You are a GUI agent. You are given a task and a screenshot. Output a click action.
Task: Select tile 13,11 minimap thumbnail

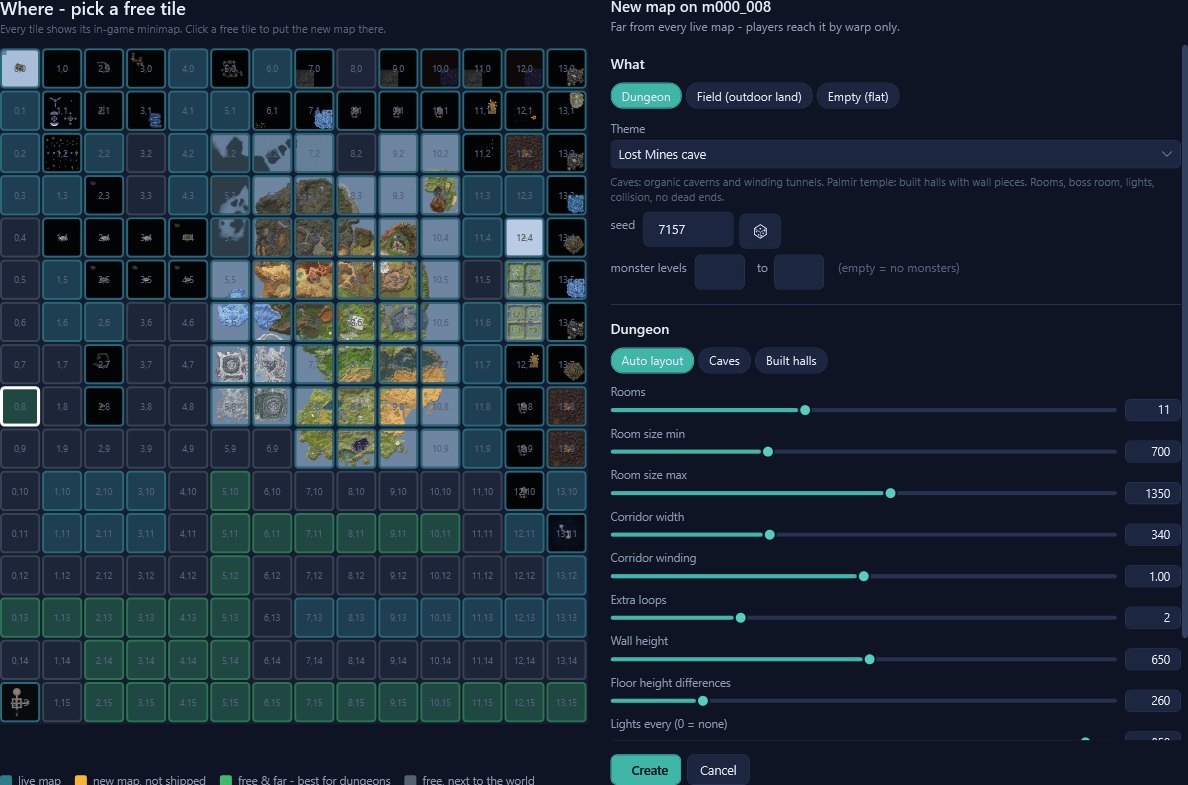point(566,533)
